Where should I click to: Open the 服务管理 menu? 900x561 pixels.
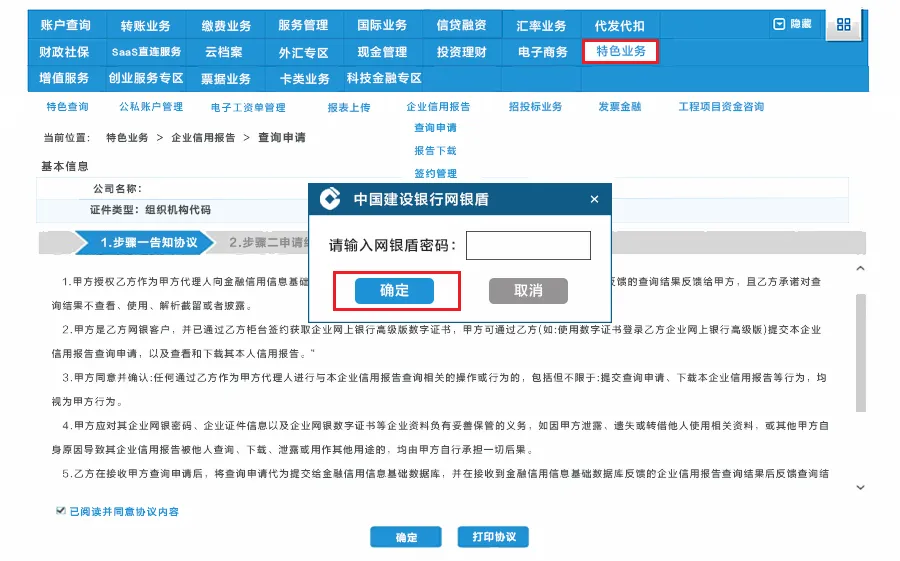[303, 25]
